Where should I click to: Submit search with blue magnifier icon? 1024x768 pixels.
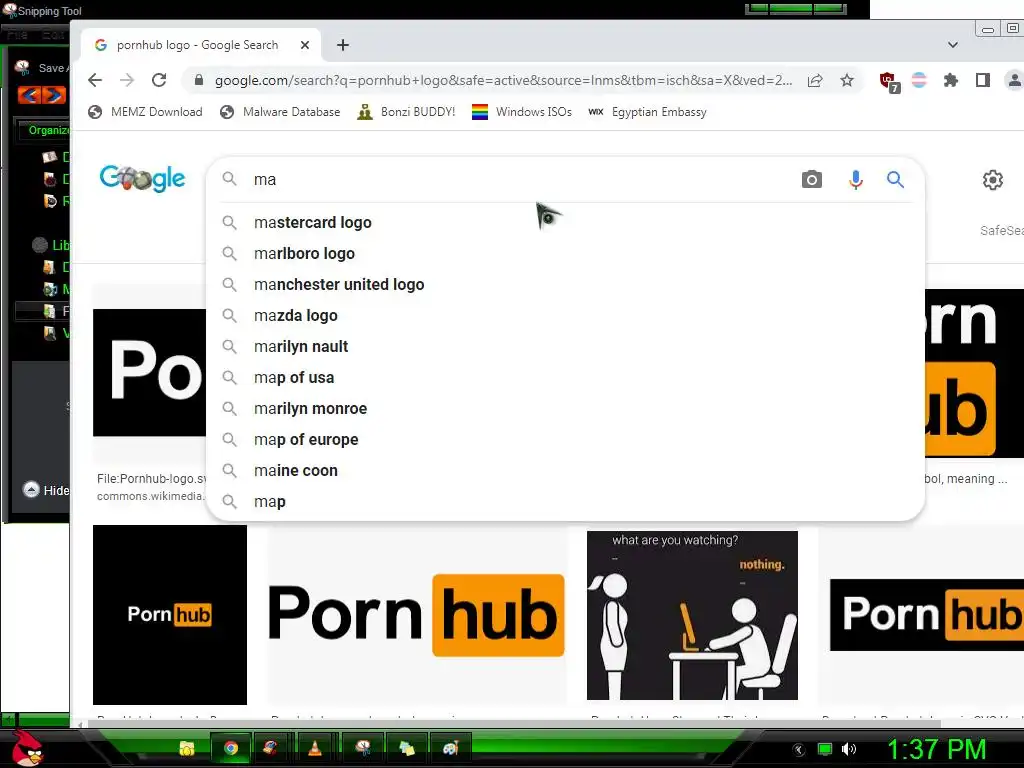895,179
